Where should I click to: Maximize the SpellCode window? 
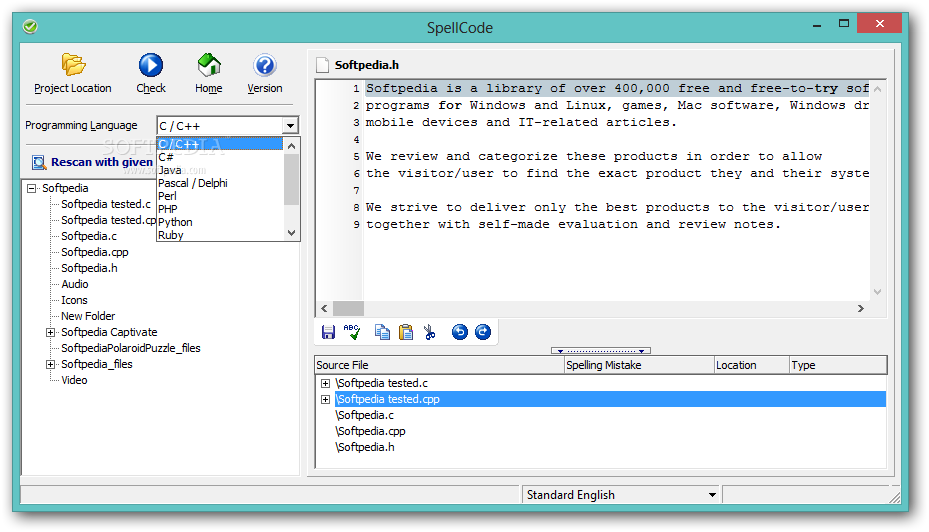click(x=844, y=24)
